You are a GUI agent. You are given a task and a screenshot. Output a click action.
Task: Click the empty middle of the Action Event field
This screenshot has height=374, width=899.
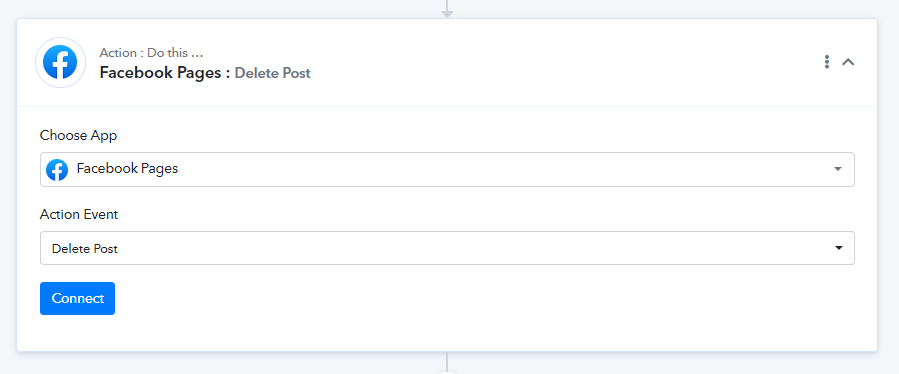pyautogui.click(x=476, y=248)
